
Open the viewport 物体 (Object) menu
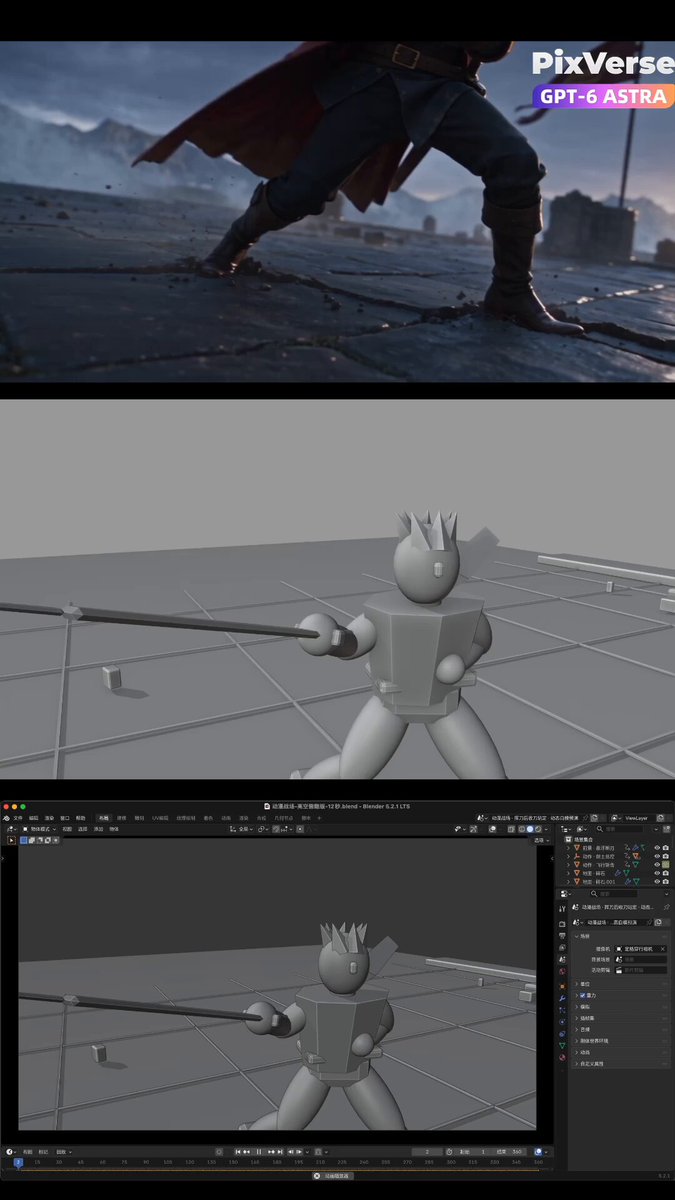pos(114,829)
